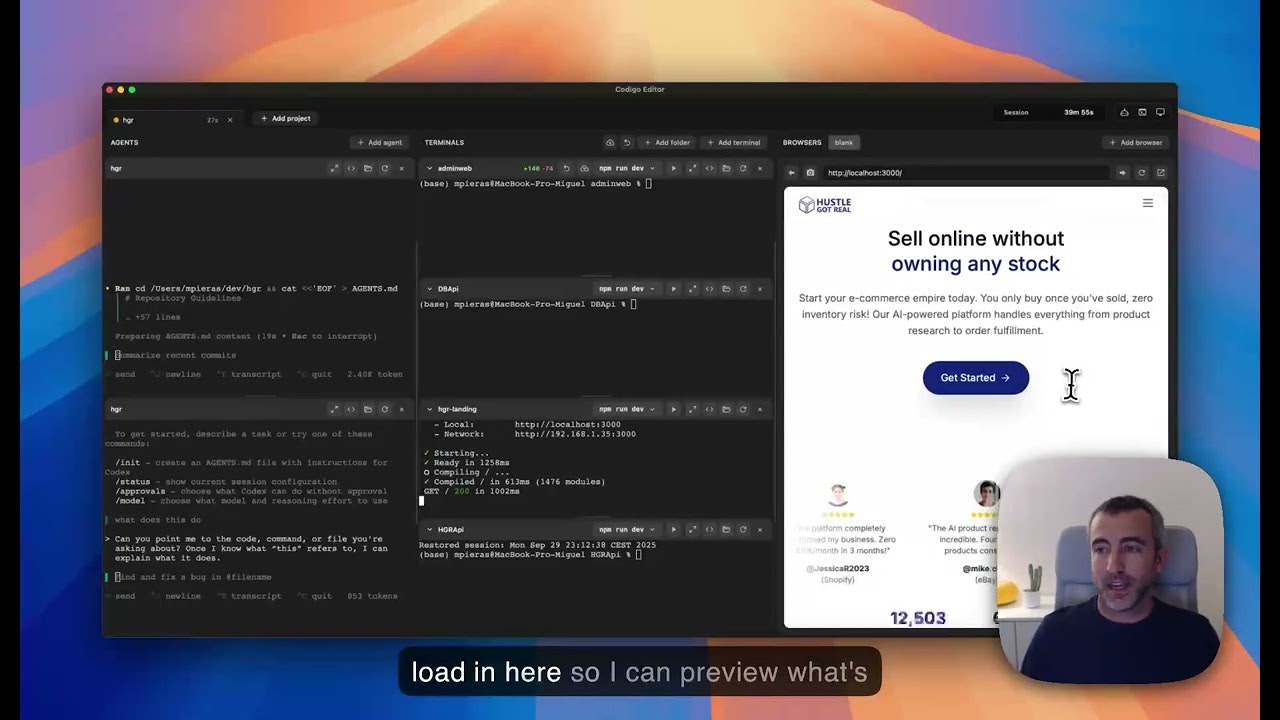Click the undo icon in adminweb row

566,168
